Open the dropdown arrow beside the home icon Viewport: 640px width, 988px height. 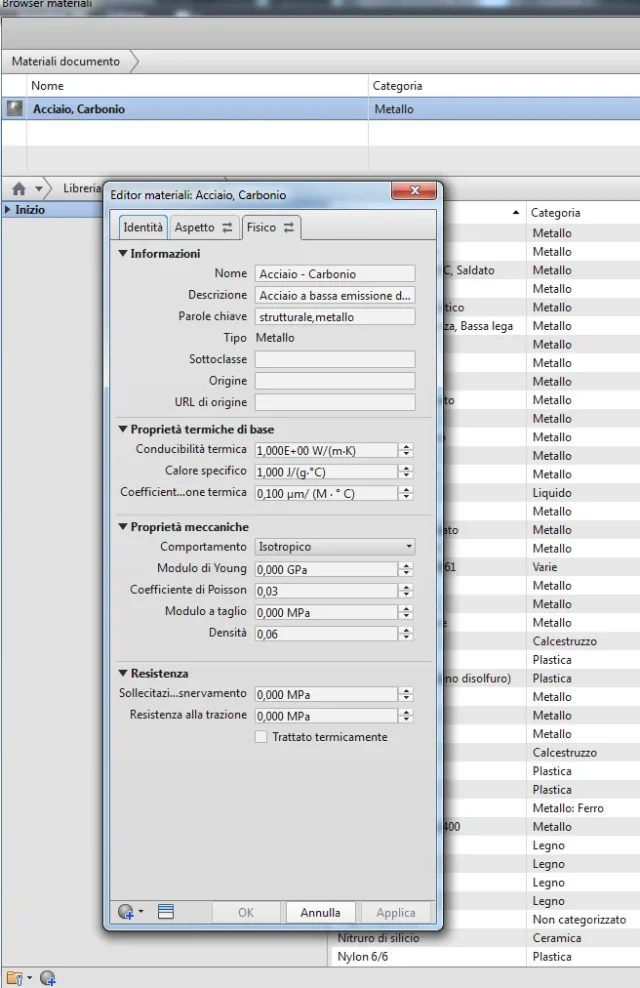[39, 188]
